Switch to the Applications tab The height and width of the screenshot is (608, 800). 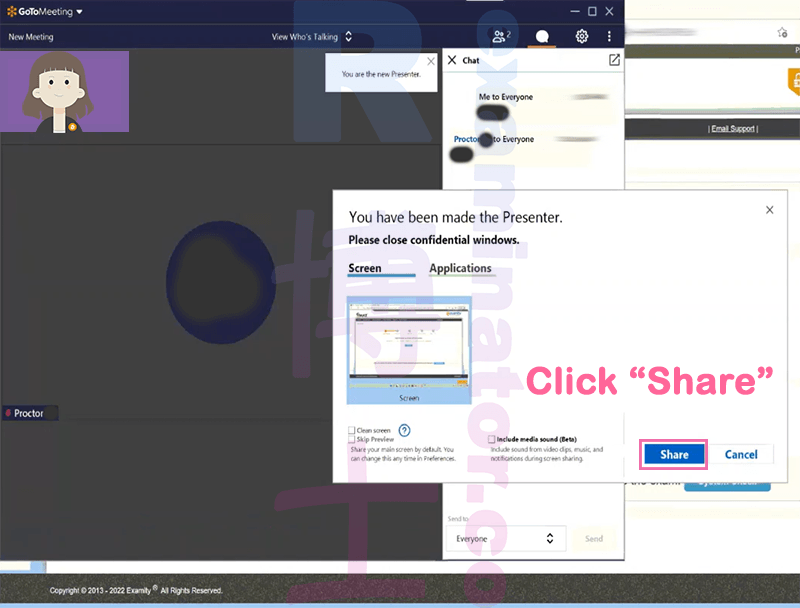(x=460, y=268)
